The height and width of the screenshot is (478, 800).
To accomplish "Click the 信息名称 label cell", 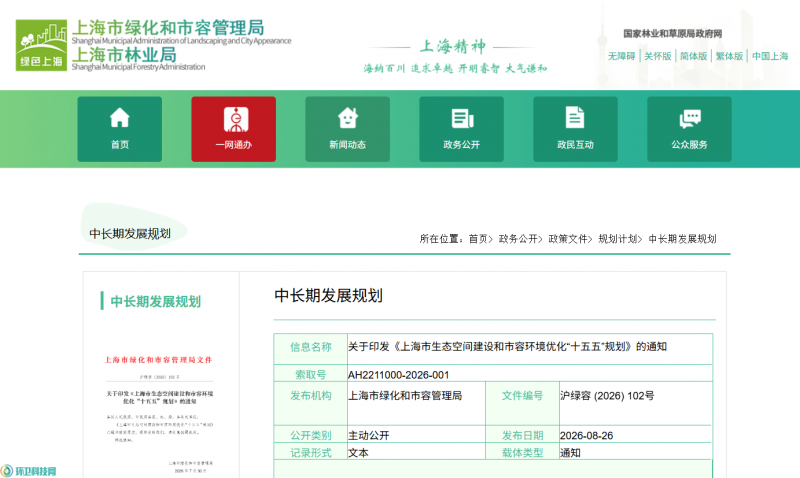I will (311, 347).
